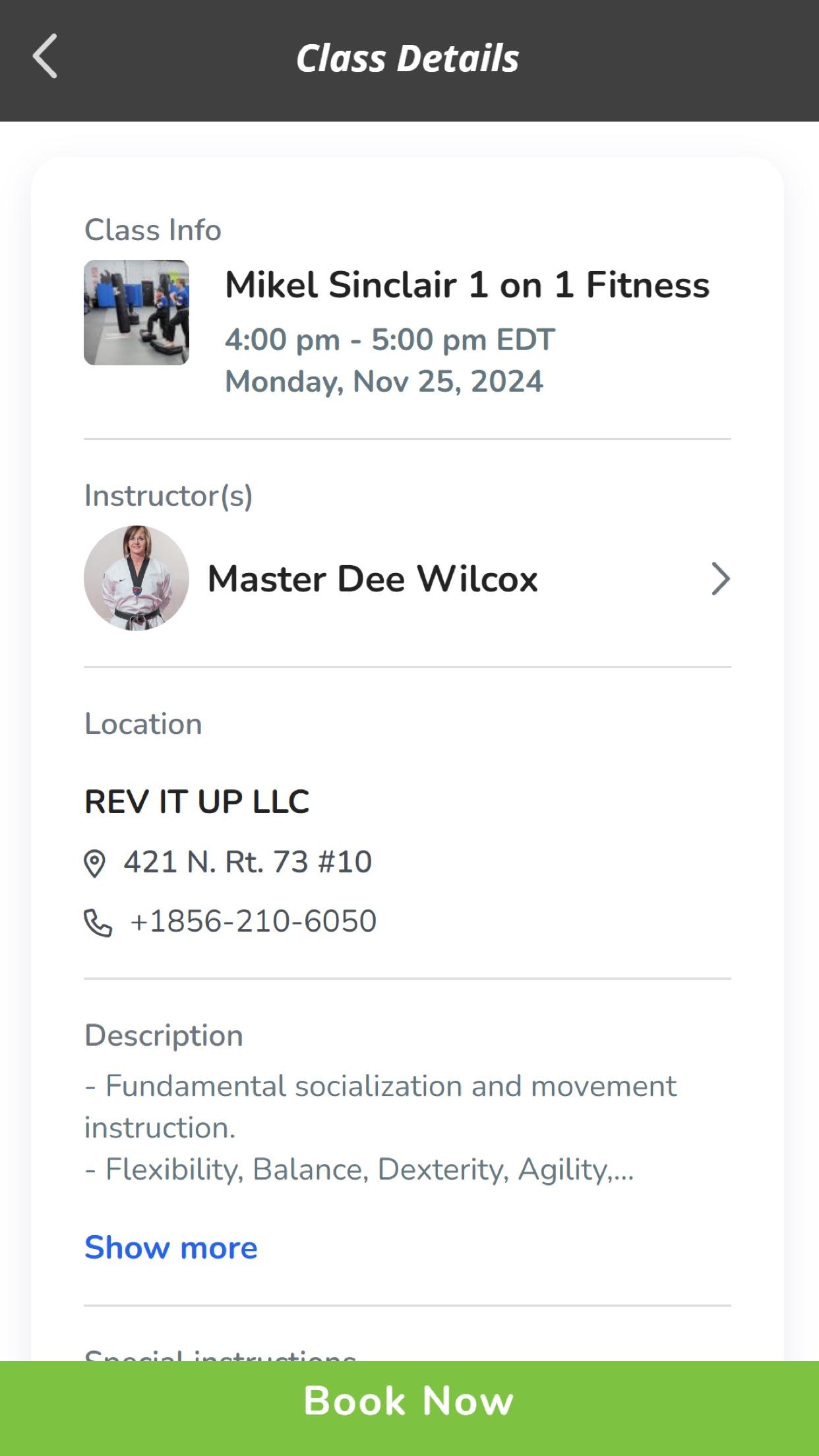This screenshot has width=819, height=1456.
Task: Select the Master Dee Wilcox name
Action: click(x=373, y=579)
